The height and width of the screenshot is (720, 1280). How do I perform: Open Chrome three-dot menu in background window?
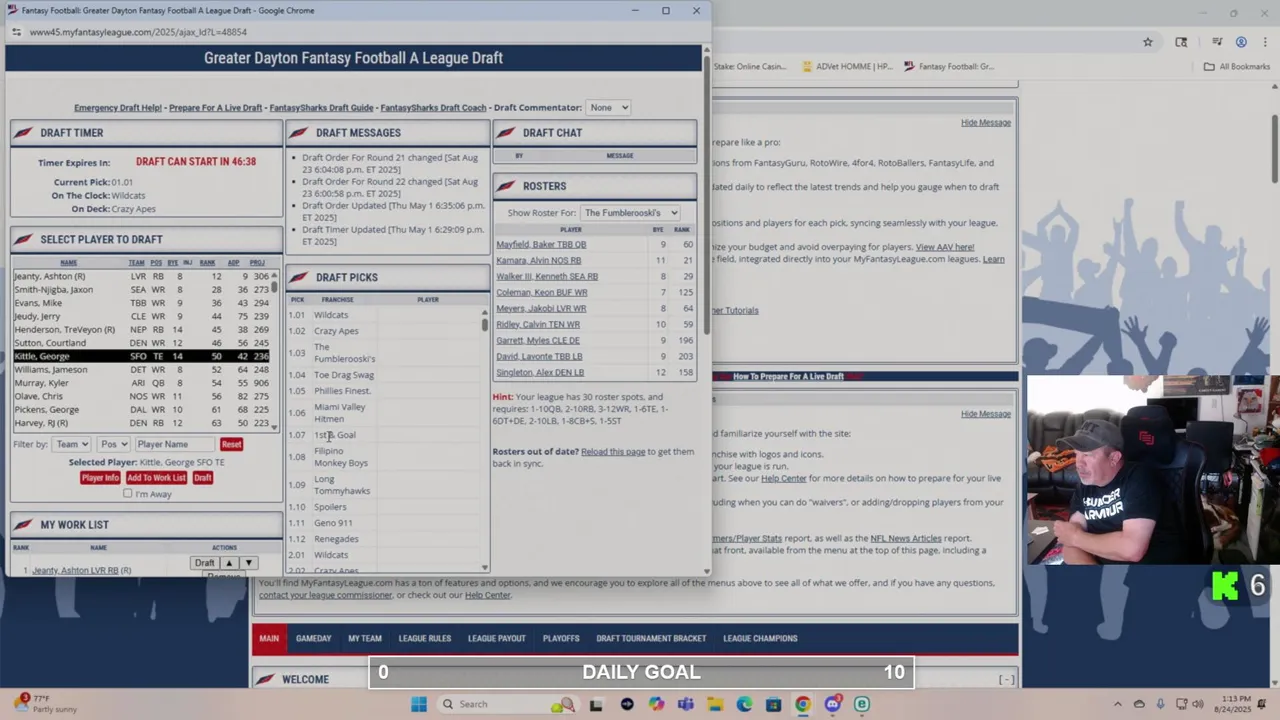1264,42
